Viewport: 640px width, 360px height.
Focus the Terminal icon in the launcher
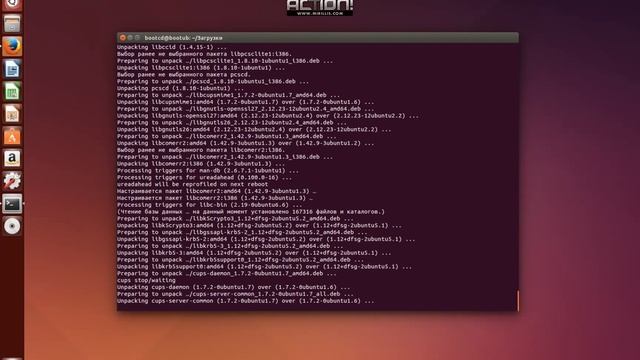coord(12,203)
